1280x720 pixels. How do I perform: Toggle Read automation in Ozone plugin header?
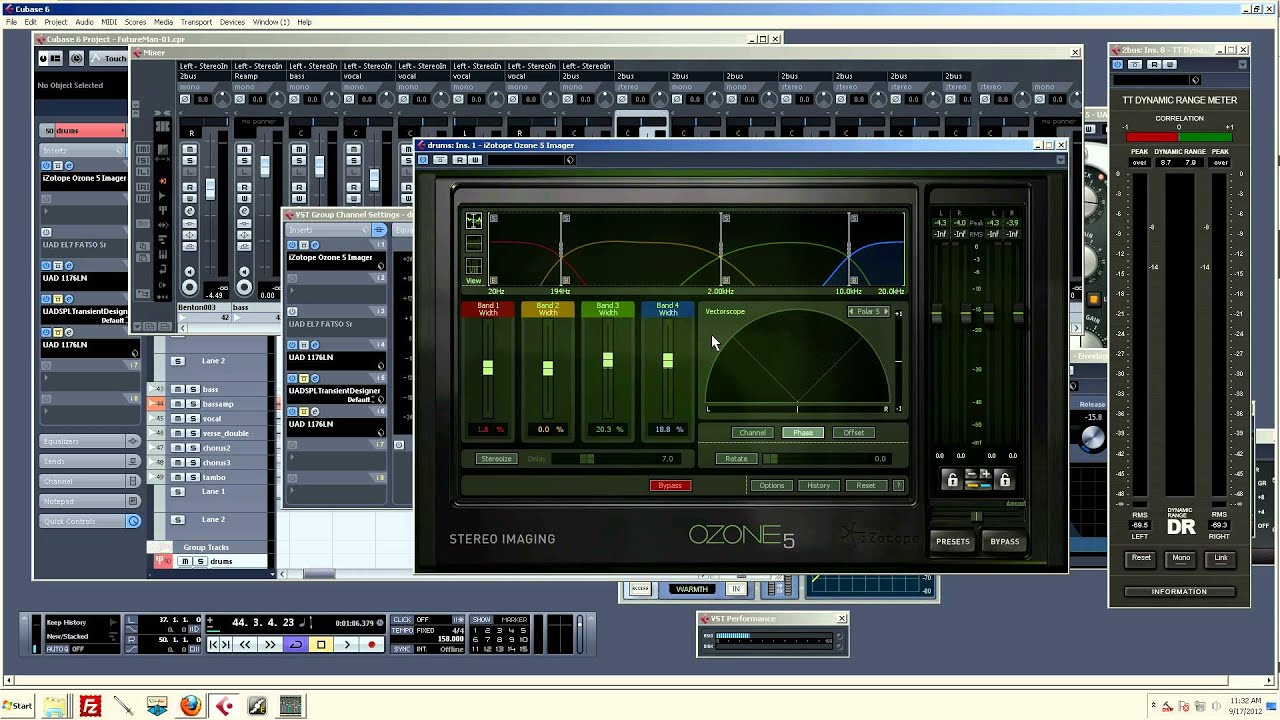(459, 160)
